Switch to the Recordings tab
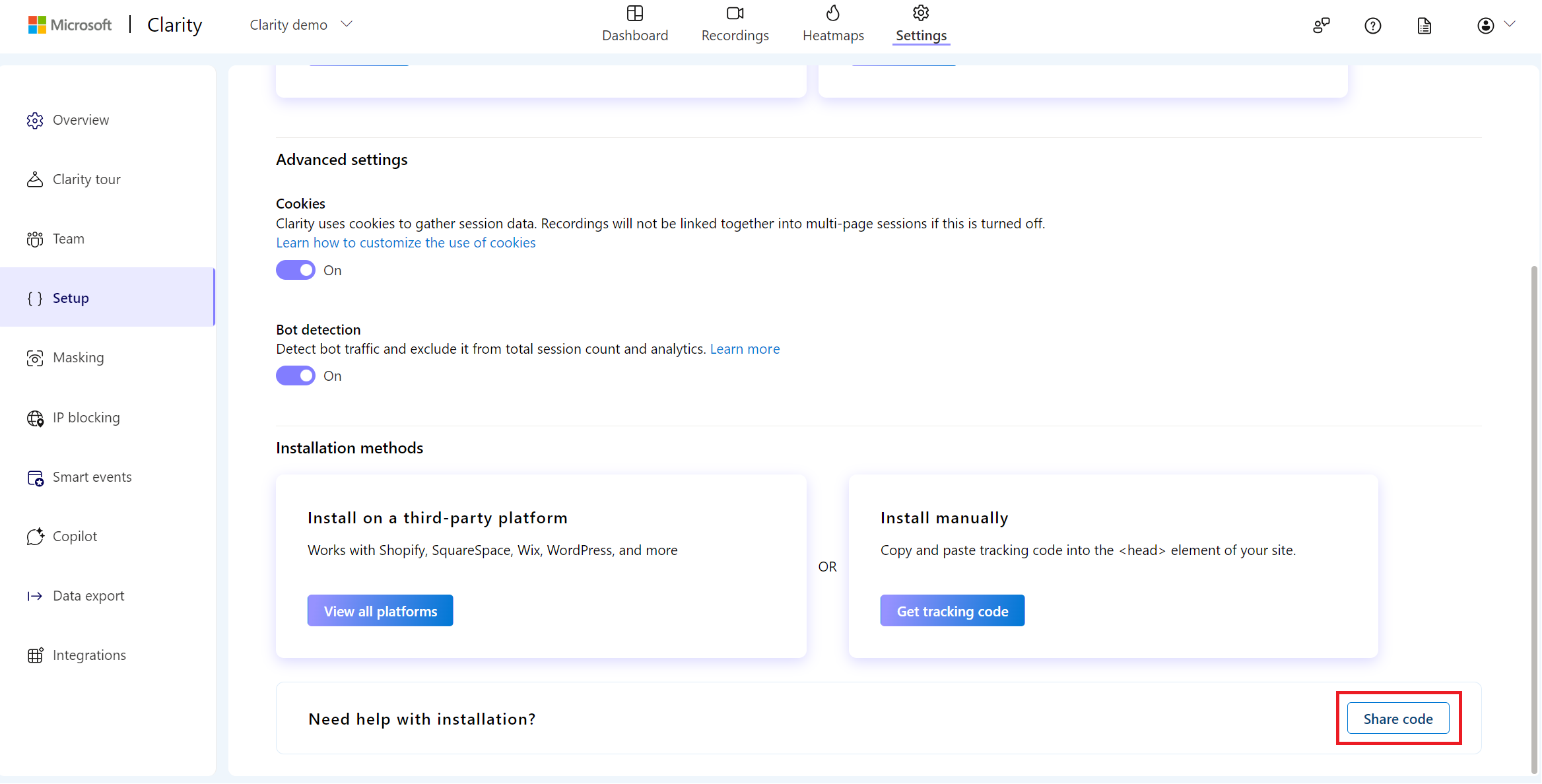 (735, 24)
